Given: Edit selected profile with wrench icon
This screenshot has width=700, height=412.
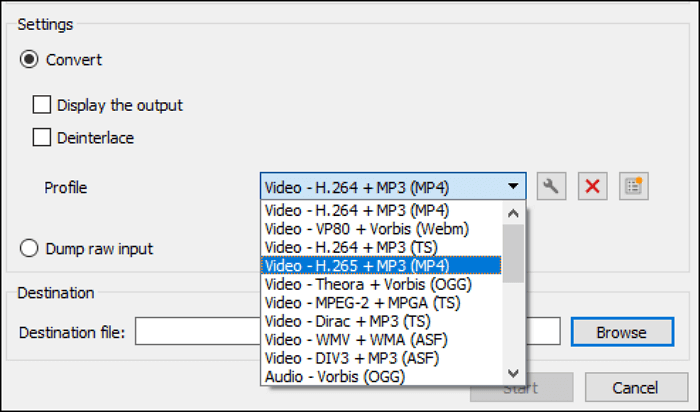Looking at the screenshot, I should point(548,186).
